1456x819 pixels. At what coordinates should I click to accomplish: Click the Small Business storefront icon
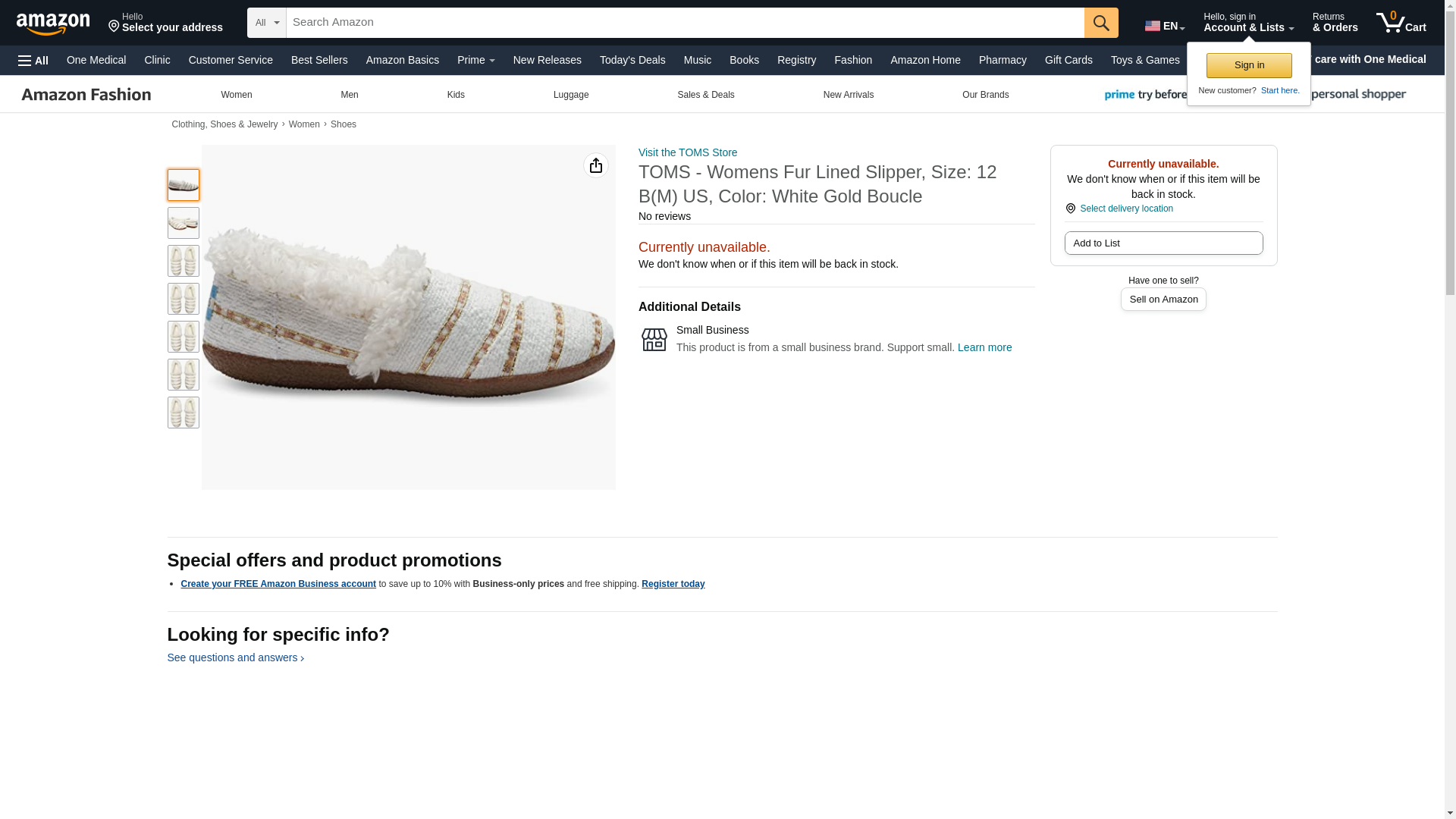(654, 340)
